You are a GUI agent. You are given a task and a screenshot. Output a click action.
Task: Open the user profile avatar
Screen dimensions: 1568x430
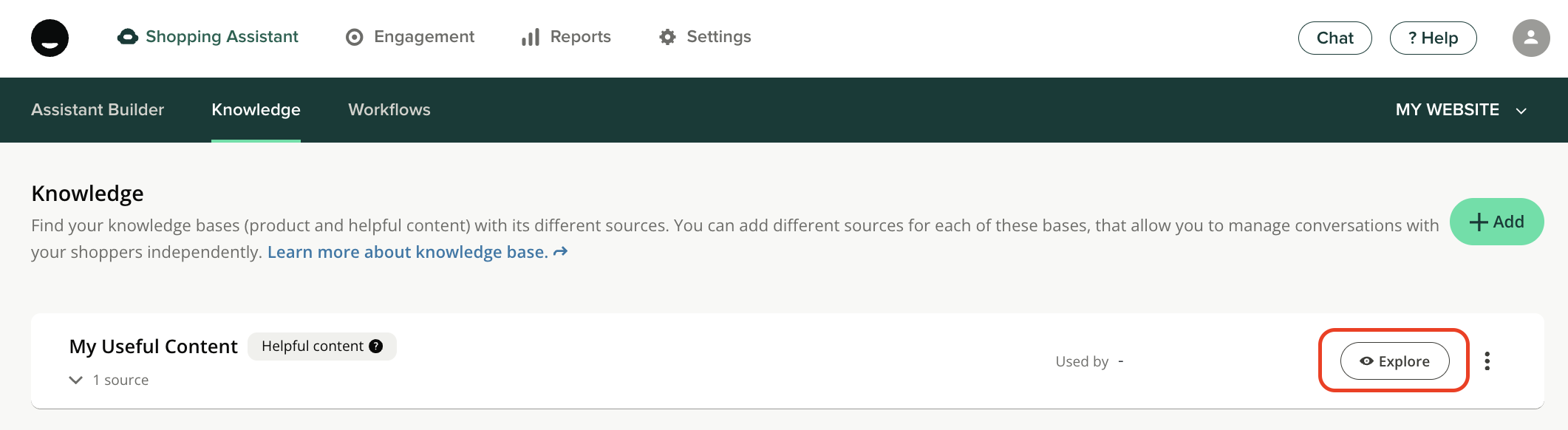tap(1530, 38)
